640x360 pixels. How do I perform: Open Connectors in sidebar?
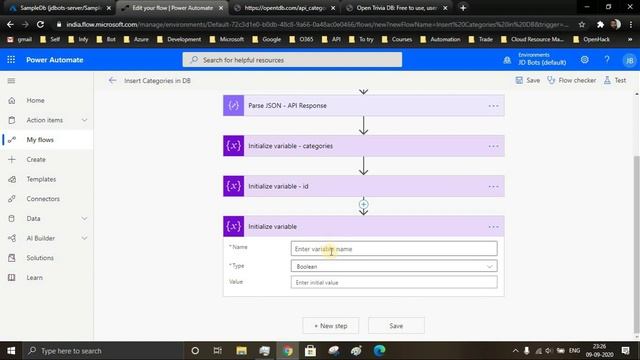[x=43, y=199]
